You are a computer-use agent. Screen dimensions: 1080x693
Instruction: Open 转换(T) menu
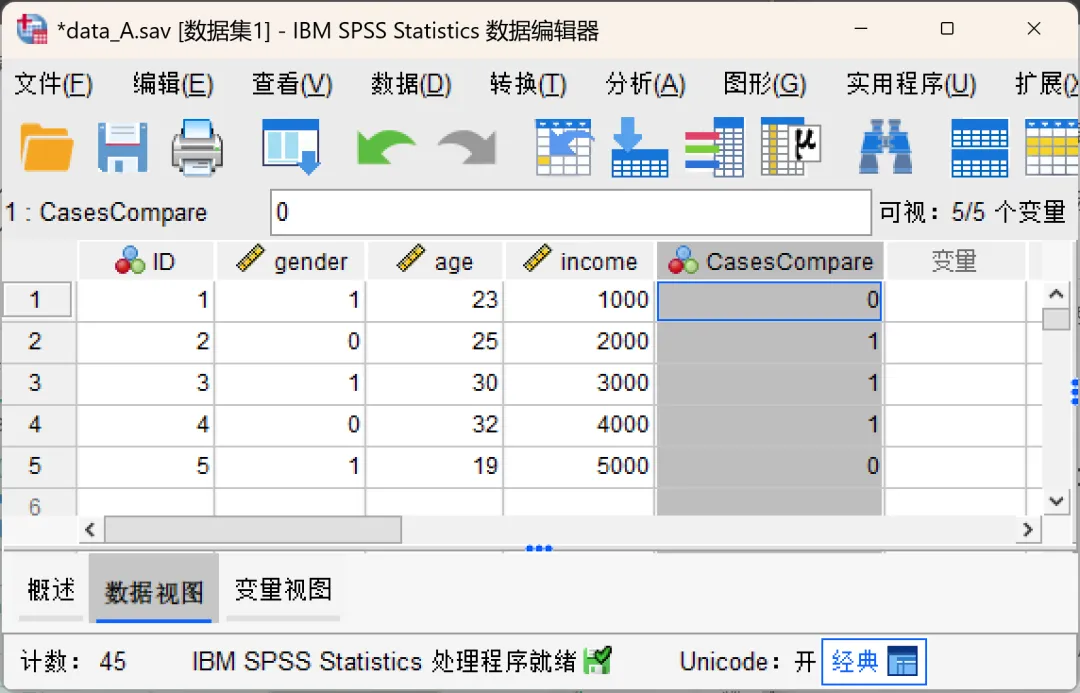528,84
